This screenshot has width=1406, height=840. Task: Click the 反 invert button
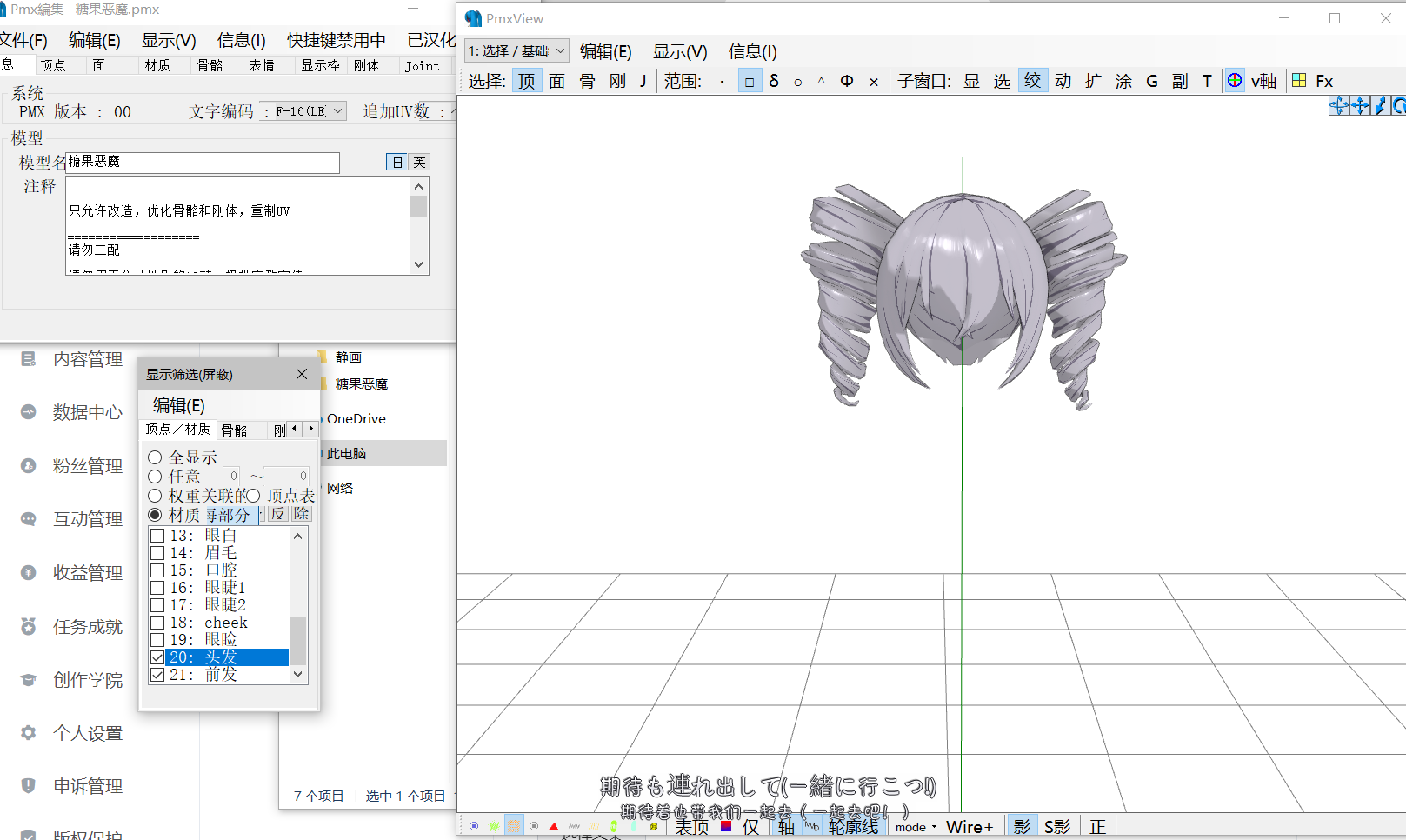(277, 514)
